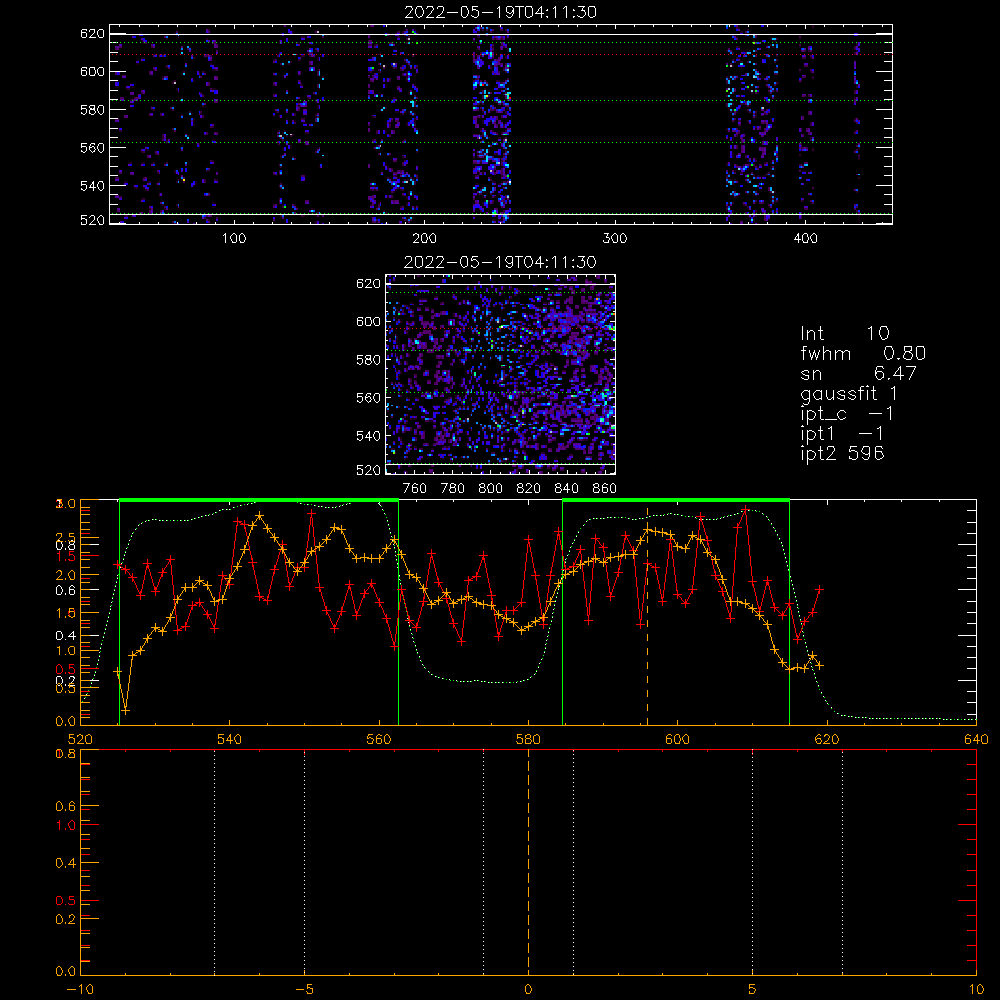Click the white dotted vertical line at 5

pyautogui.click(x=753, y=861)
